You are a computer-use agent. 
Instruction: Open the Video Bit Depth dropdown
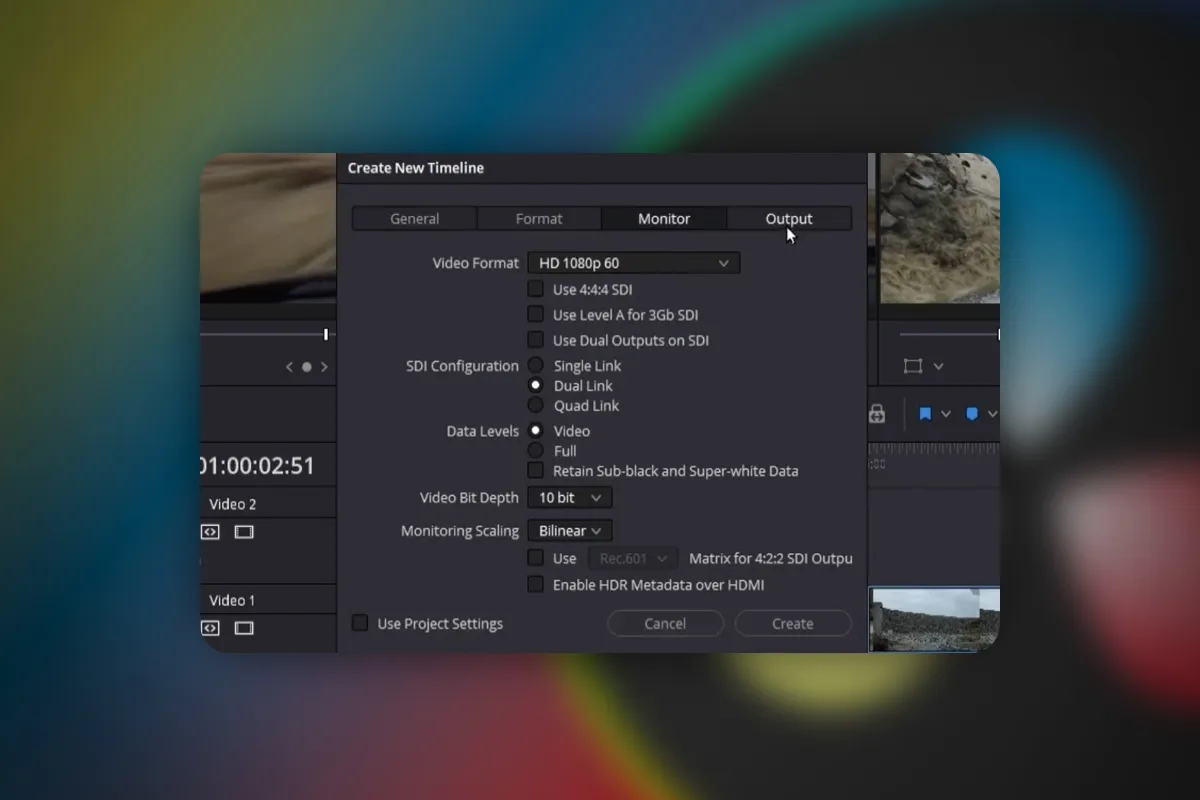pos(570,497)
